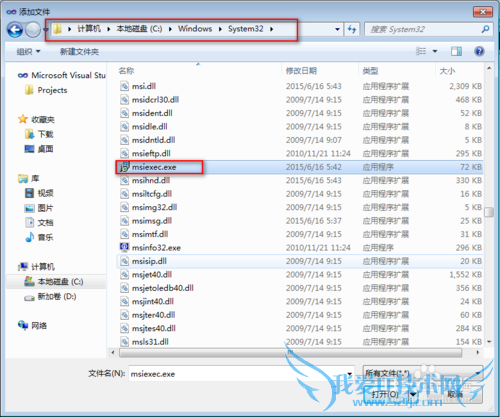Select the file msls31.dll
Screen dimensions: 500x417
pyautogui.click(x=300, y=341)
